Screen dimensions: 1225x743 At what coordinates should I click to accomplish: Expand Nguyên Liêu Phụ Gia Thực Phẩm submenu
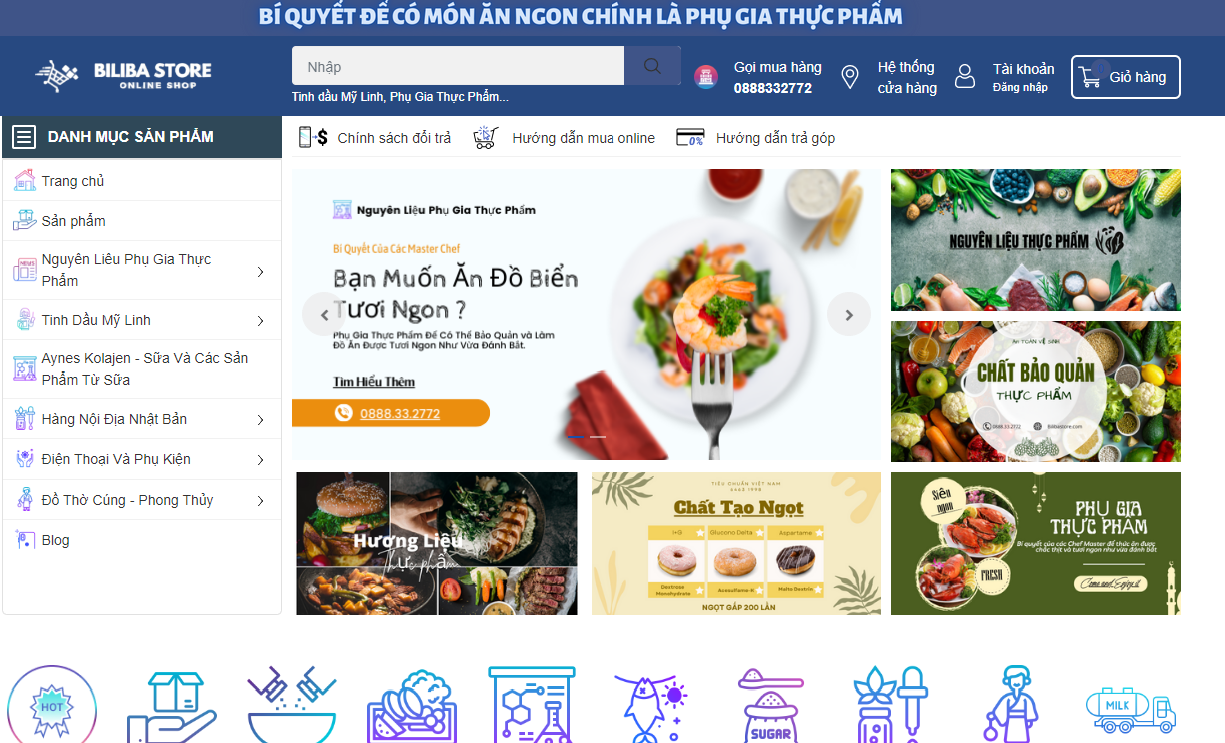[x=260, y=272]
